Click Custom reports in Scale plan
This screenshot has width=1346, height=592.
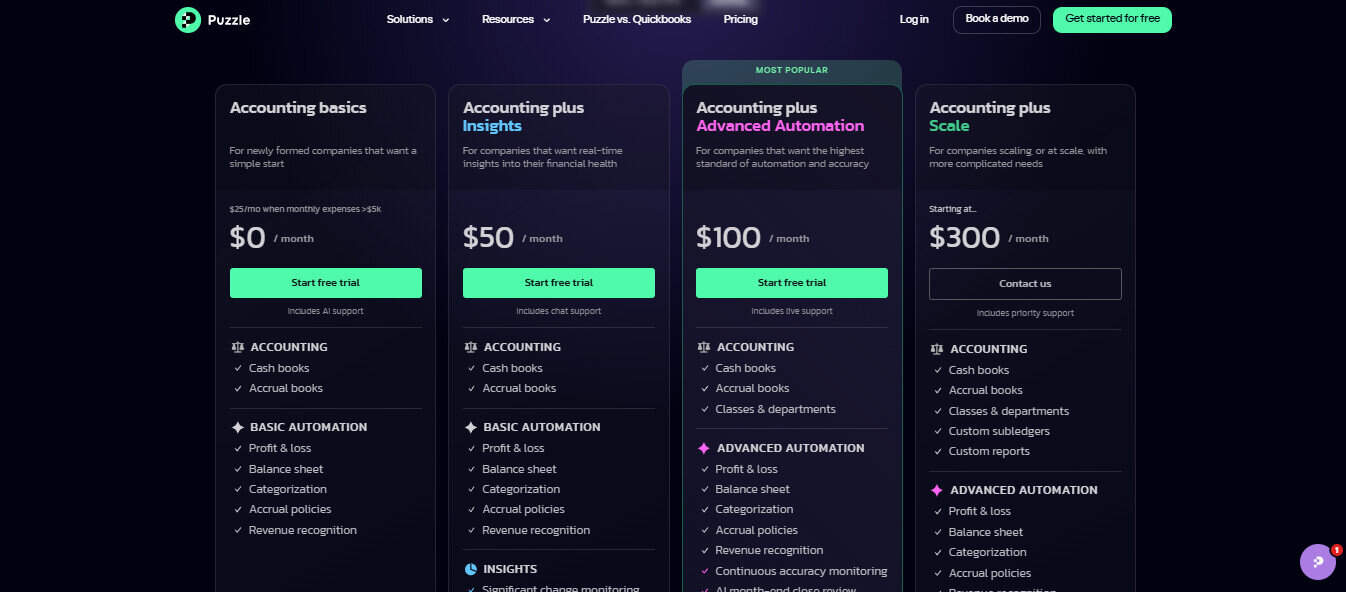(989, 451)
